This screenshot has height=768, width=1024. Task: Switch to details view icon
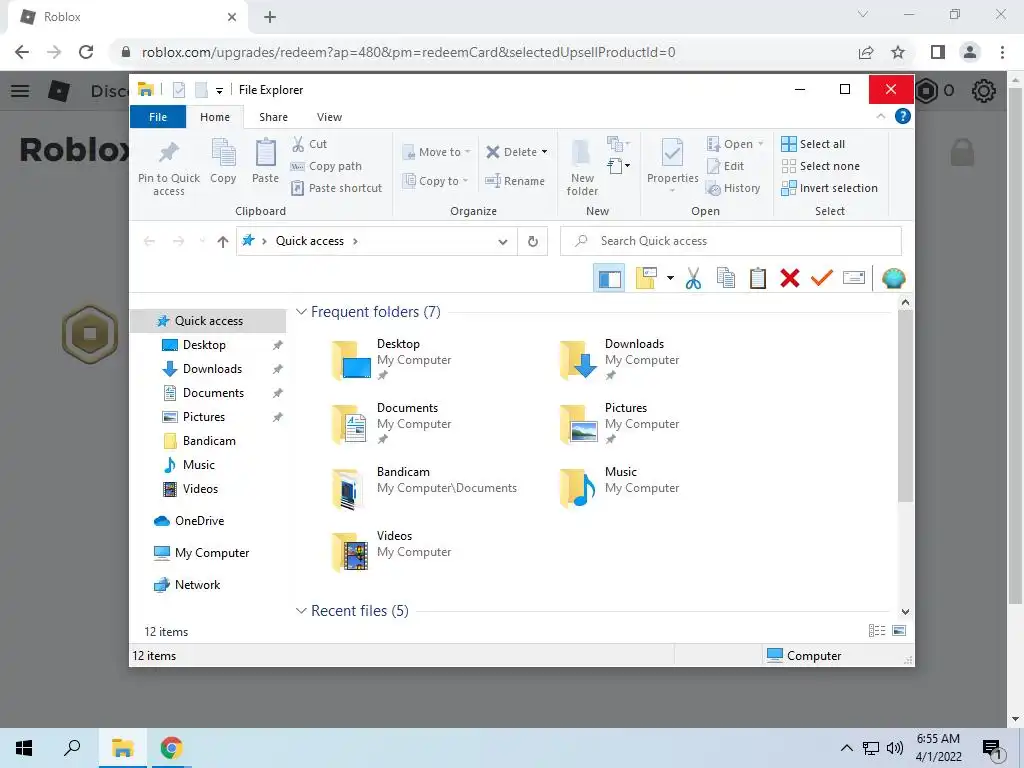tap(877, 631)
